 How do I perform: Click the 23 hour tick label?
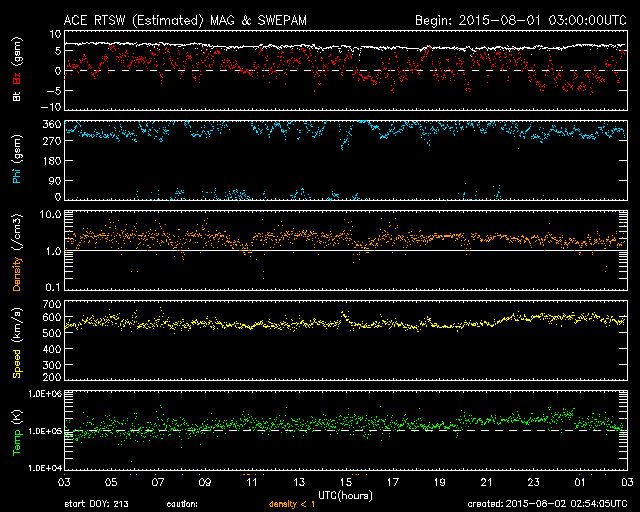[x=532, y=483]
